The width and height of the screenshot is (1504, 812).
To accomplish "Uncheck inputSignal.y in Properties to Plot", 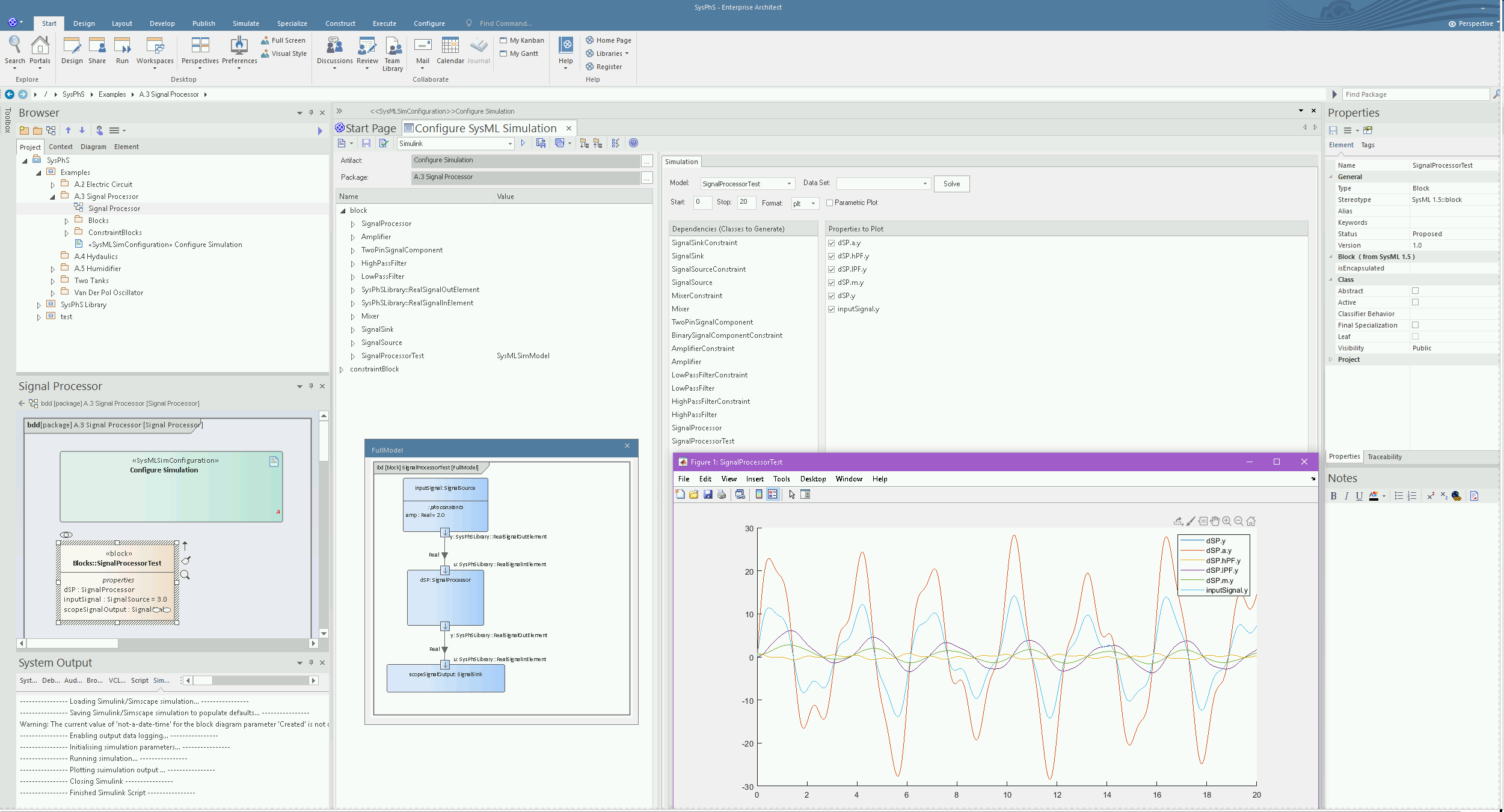I will (832, 309).
